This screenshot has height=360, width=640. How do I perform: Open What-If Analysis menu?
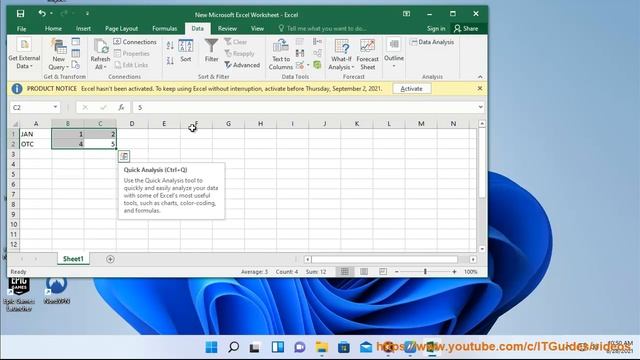(341, 54)
